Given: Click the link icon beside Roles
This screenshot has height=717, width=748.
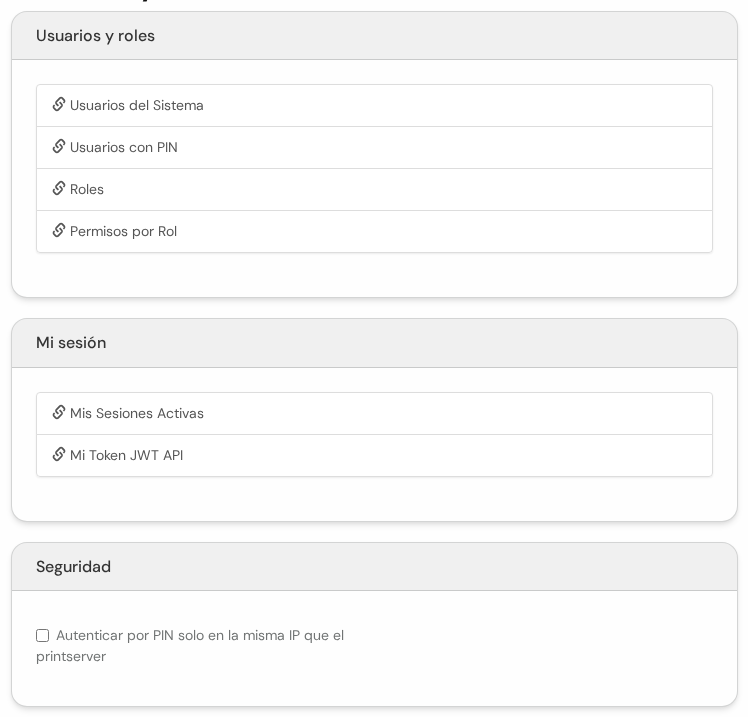Looking at the screenshot, I should 59,188.
